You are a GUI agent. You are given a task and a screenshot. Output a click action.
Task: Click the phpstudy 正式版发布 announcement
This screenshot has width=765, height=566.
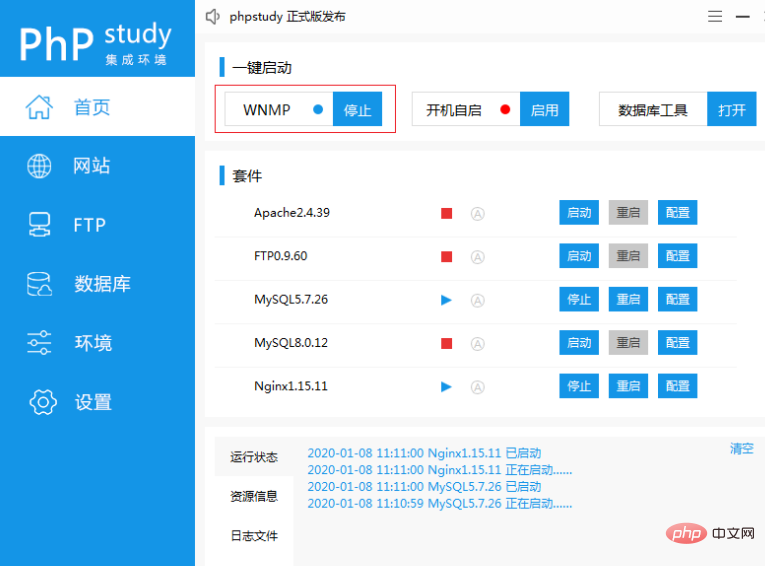(287, 17)
